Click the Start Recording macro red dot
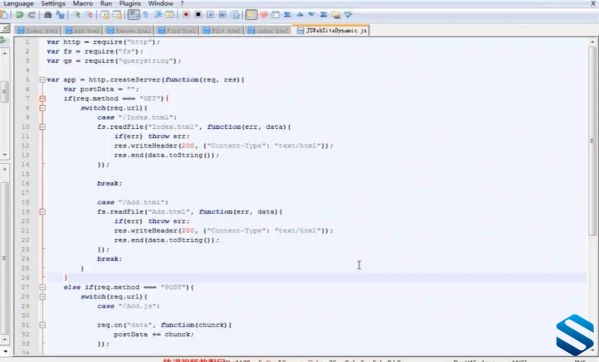Viewport: 599px width, 362px height. pos(186,15)
